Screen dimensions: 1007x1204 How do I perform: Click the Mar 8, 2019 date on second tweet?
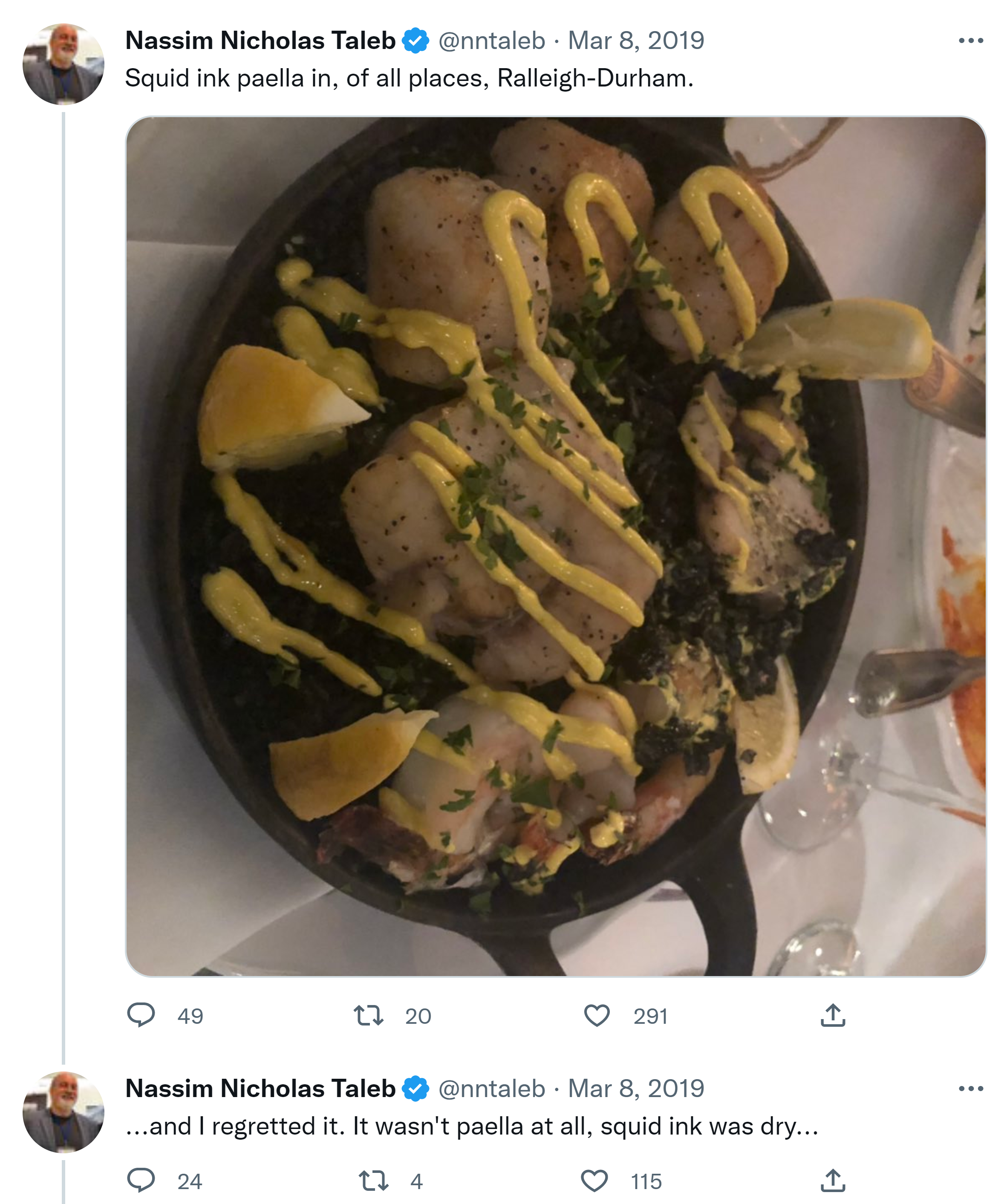pyautogui.click(x=635, y=1088)
